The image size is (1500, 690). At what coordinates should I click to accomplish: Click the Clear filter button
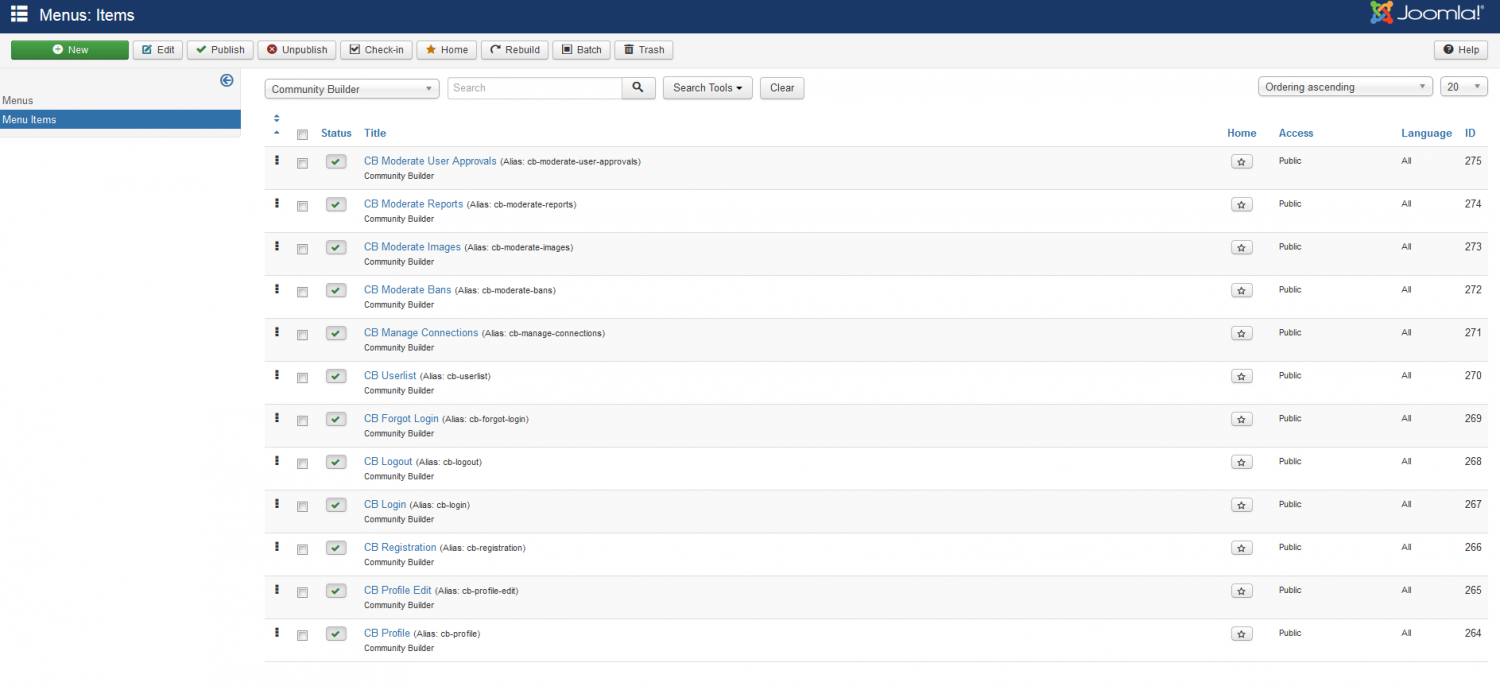click(782, 88)
